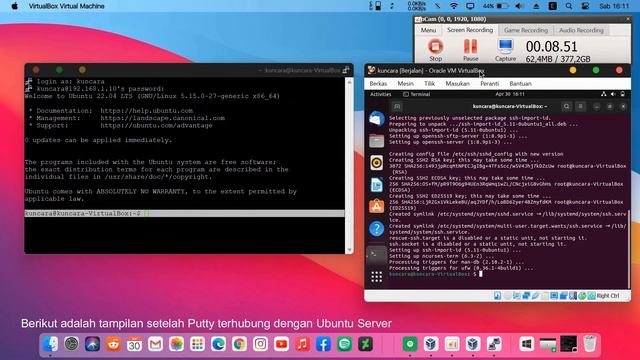This screenshot has height=360, width=640.
Task: Switch to Game Recording tab
Action: click(526, 30)
